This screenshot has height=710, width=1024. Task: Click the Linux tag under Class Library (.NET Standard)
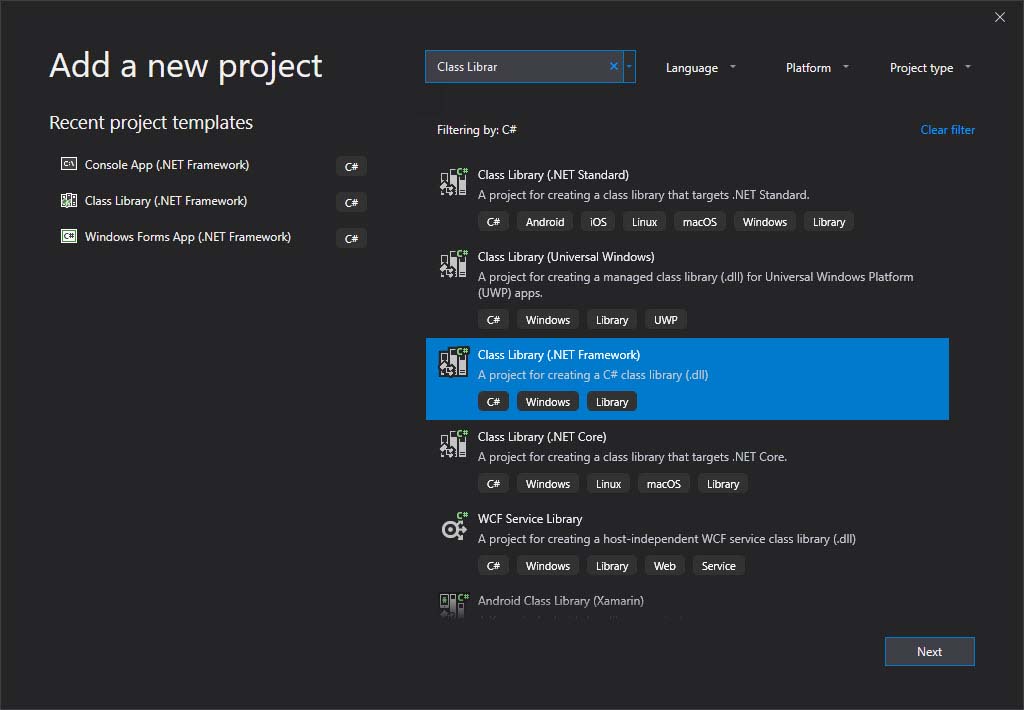[x=644, y=222]
